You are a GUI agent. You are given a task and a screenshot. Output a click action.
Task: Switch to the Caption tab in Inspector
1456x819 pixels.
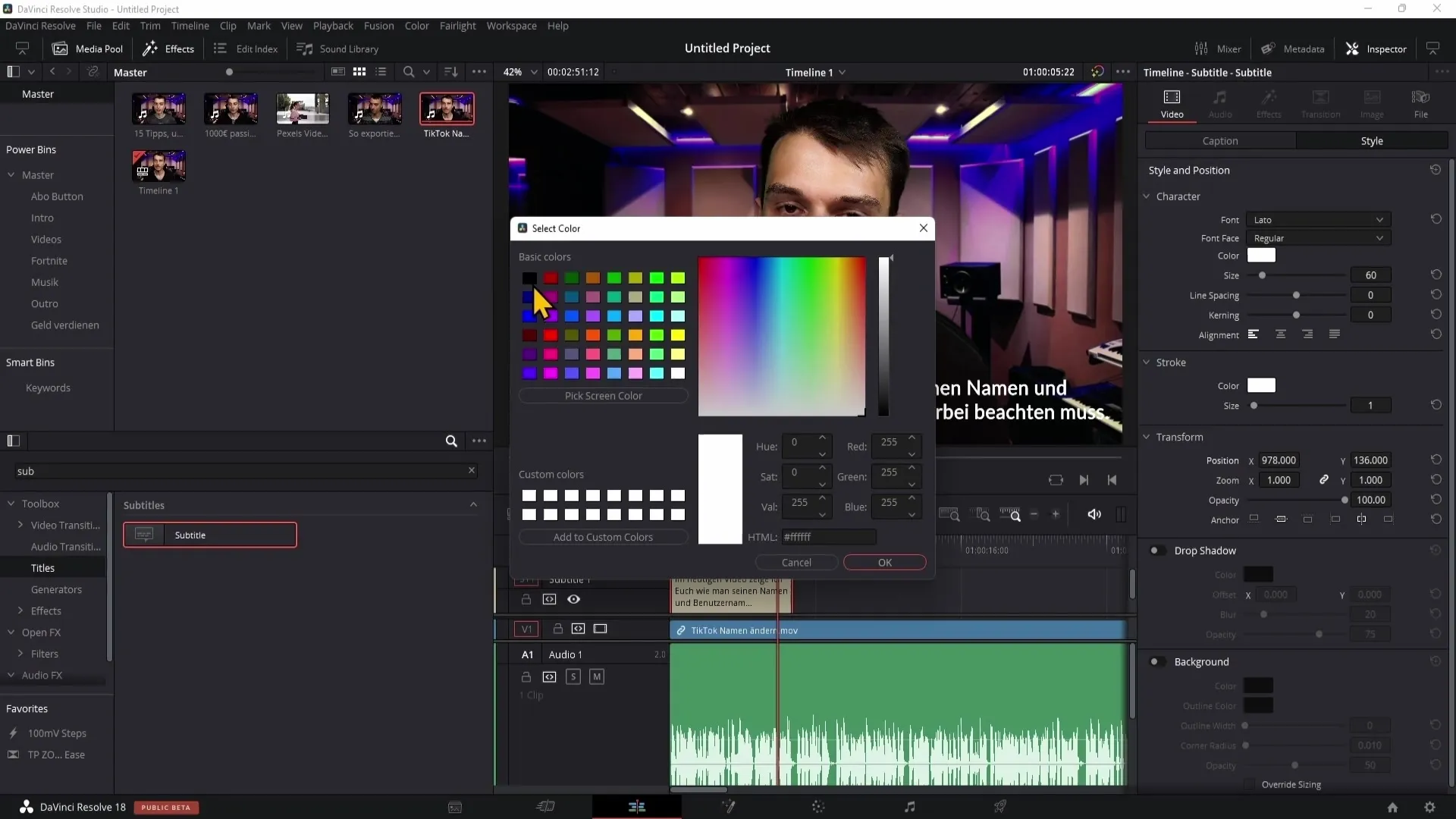[1221, 140]
